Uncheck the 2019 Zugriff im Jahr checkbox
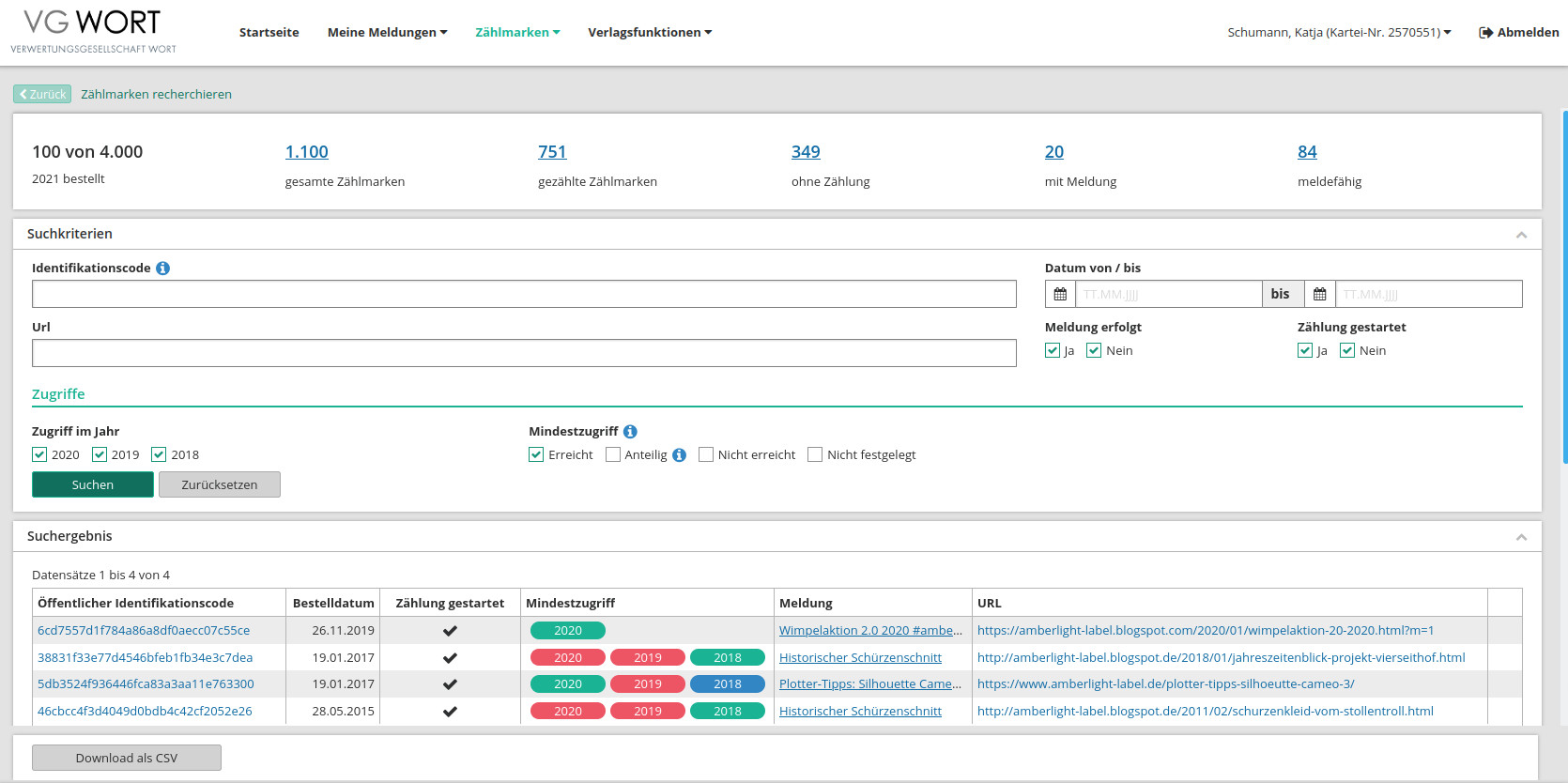 100,454
